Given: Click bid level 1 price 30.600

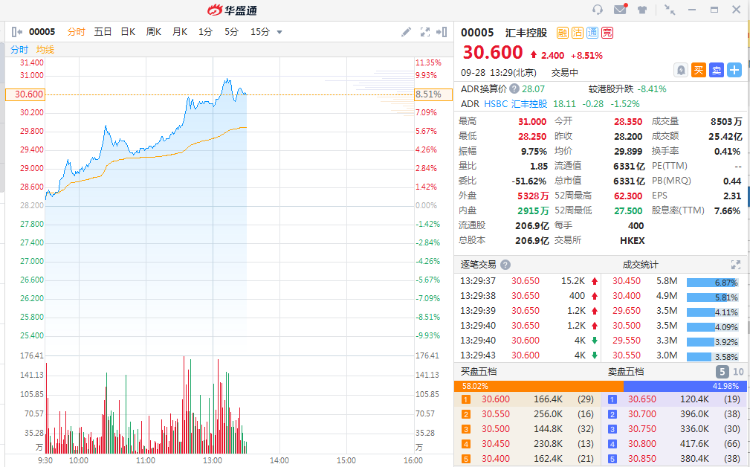Looking at the screenshot, I should [496, 399].
